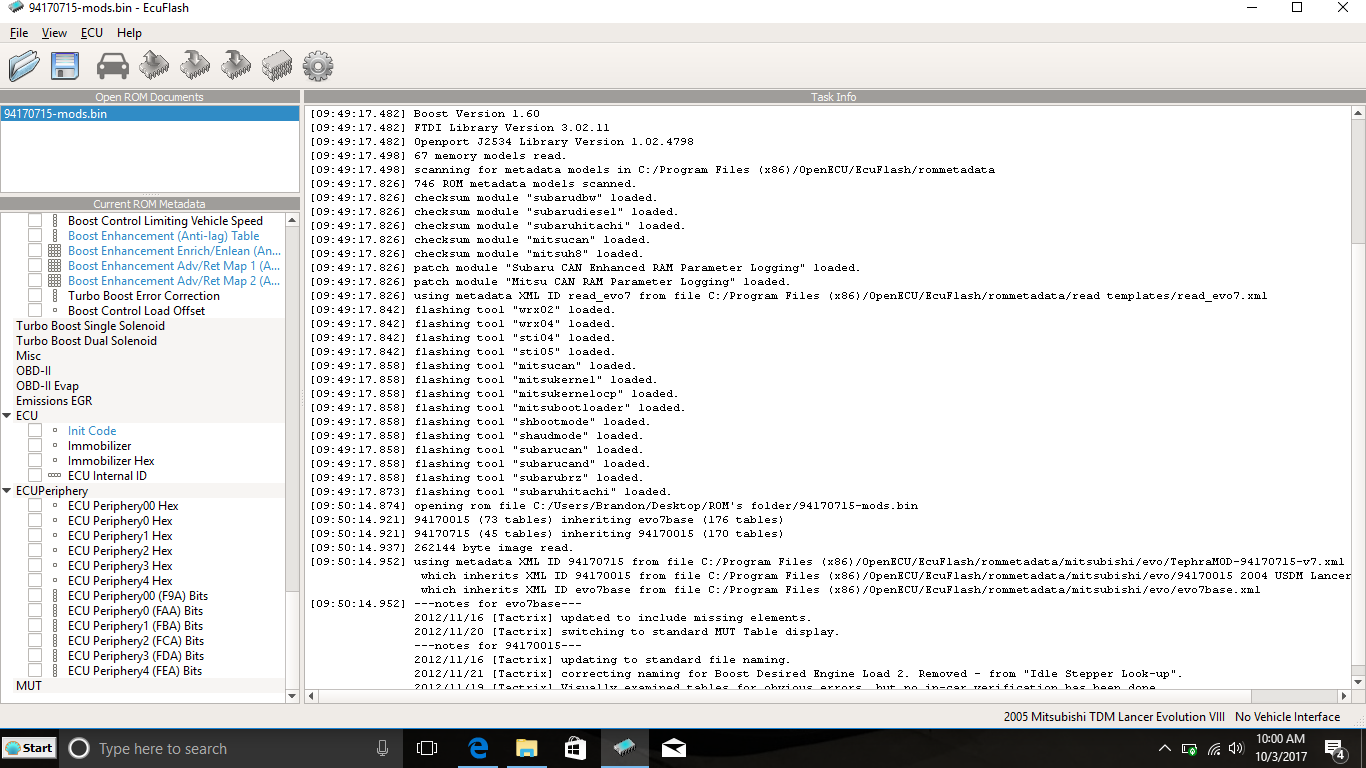The image size is (1366, 768).
Task: Collapse the ECU tree category
Action: pyautogui.click(x=8, y=416)
